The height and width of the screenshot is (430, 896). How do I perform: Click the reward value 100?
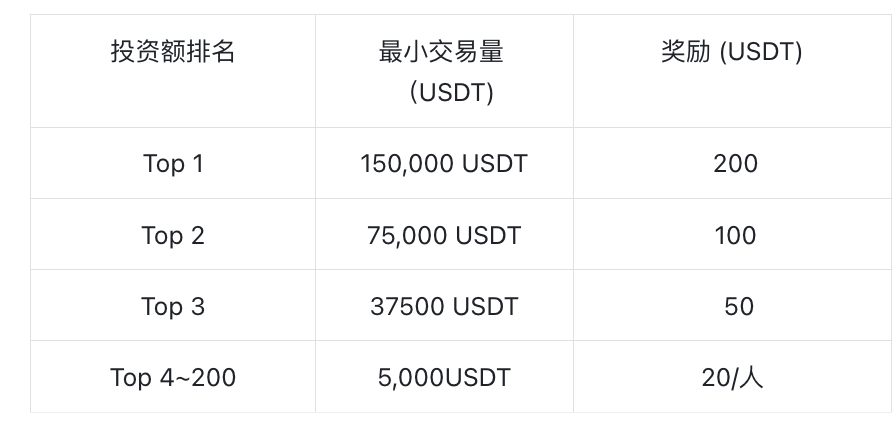735,235
